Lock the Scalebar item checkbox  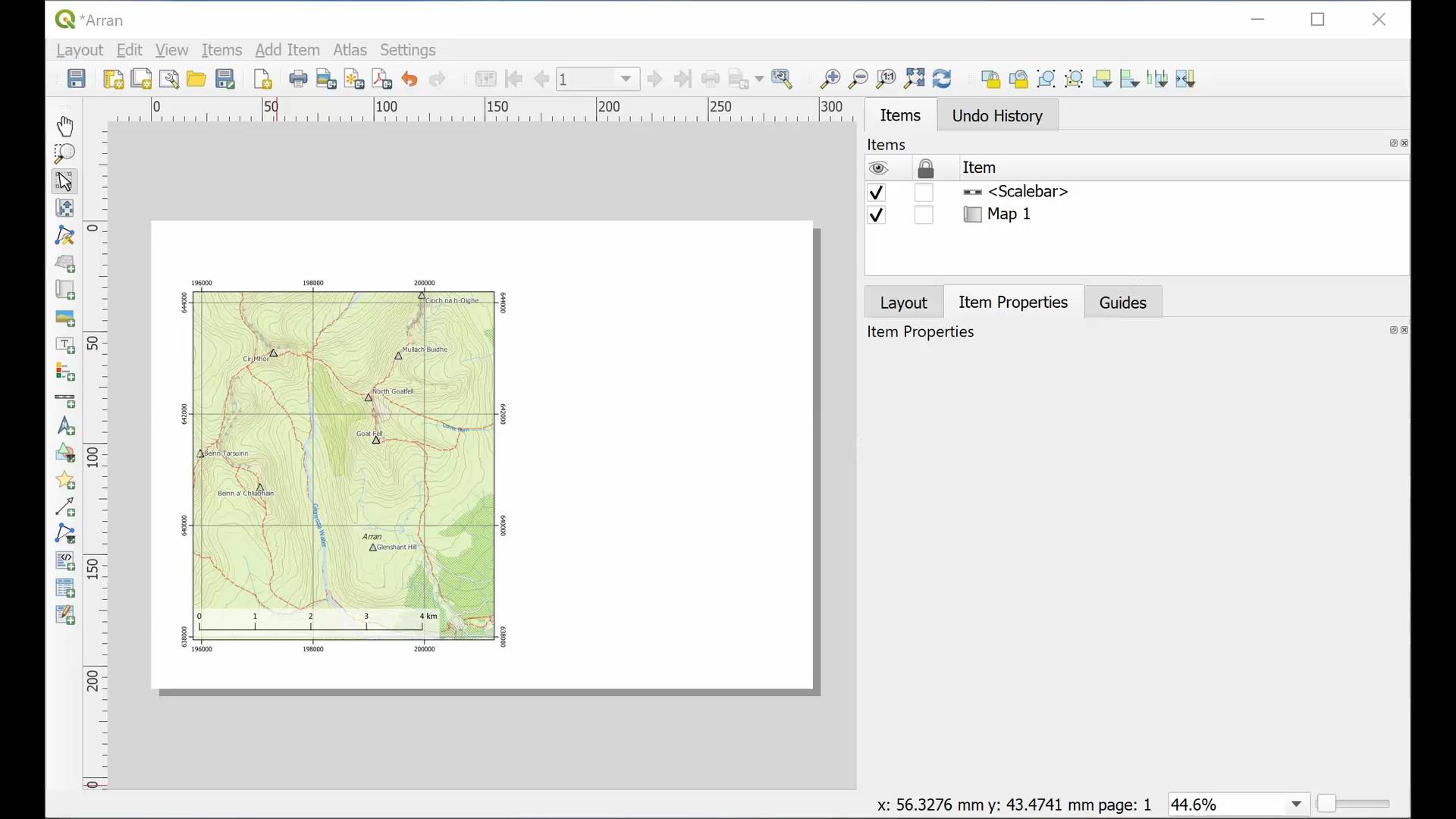[924, 192]
